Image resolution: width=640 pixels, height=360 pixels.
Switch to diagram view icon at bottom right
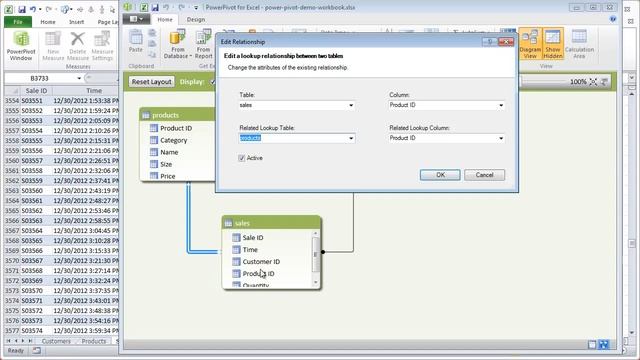[x=603, y=345]
